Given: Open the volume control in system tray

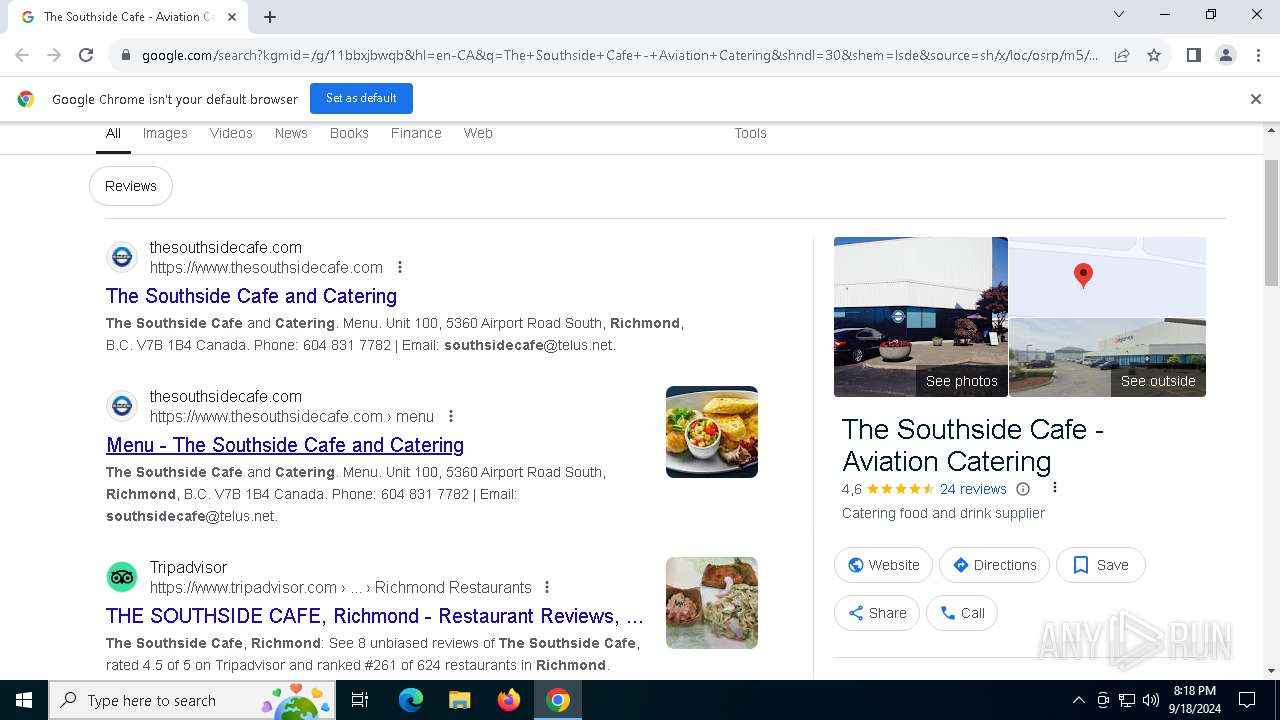Looking at the screenshot, I should (x=1151, y=700).
